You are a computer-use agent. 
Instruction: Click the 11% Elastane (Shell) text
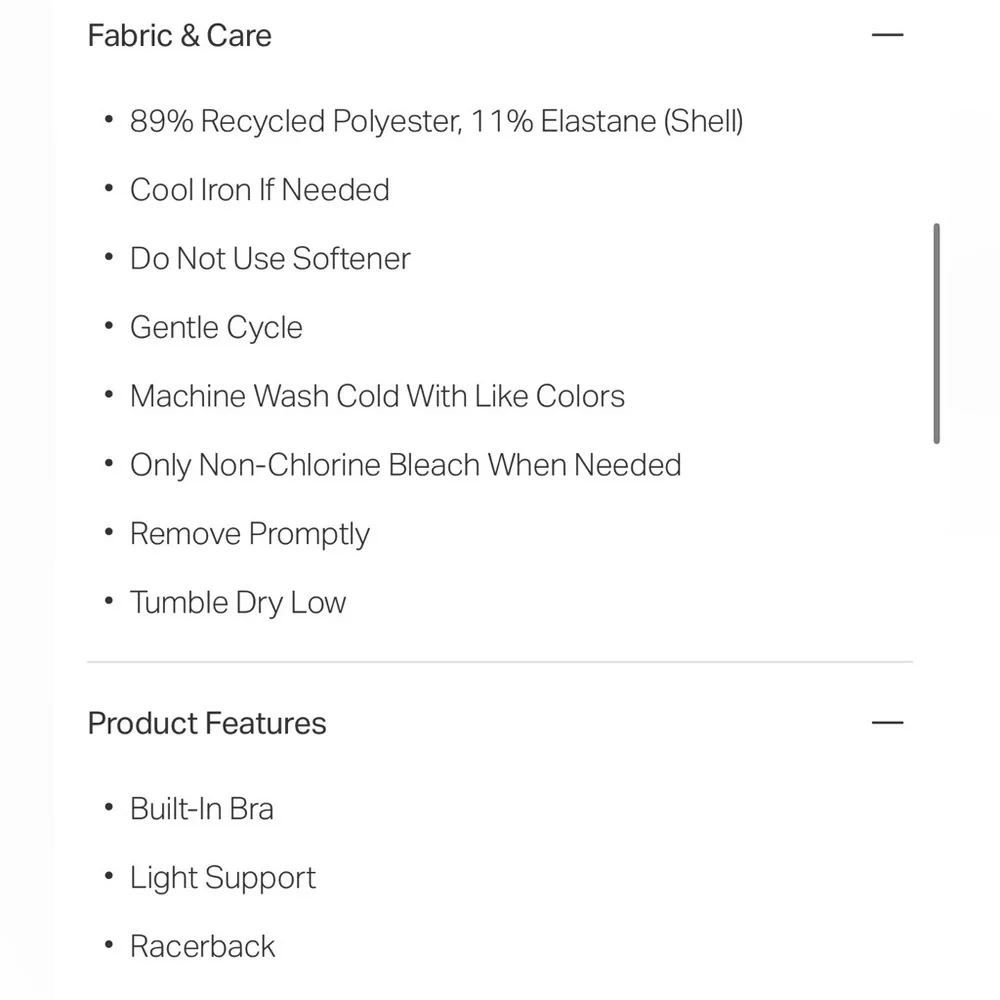click(607, 122)
